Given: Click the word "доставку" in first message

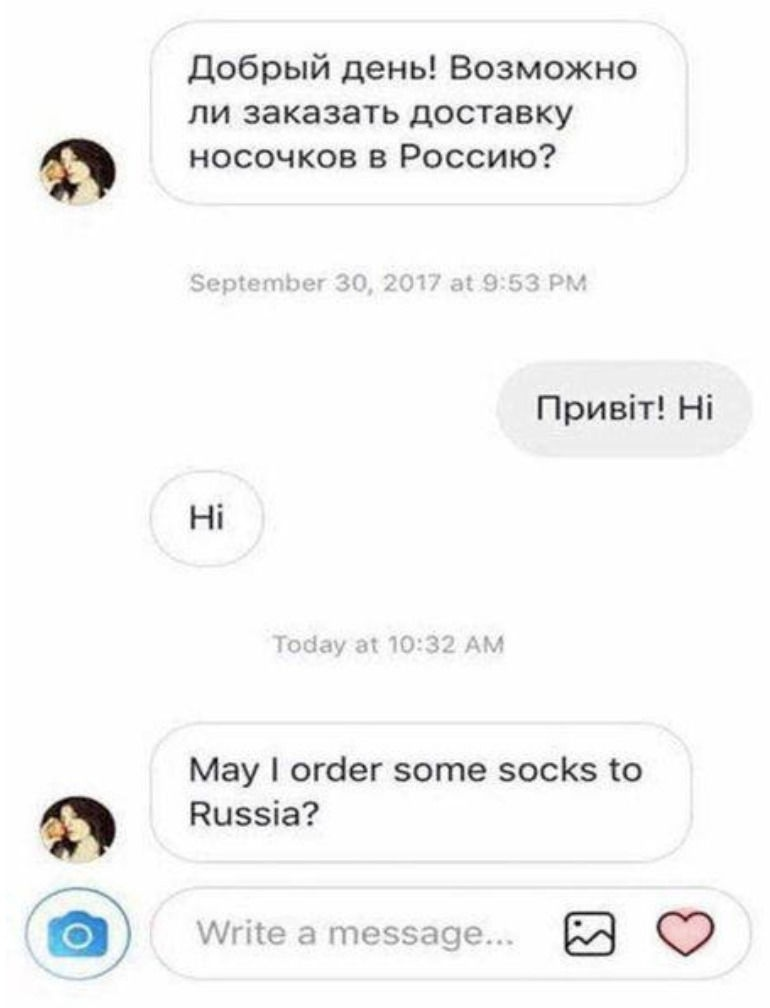Looking at the screenshot, I should [492, 114].
